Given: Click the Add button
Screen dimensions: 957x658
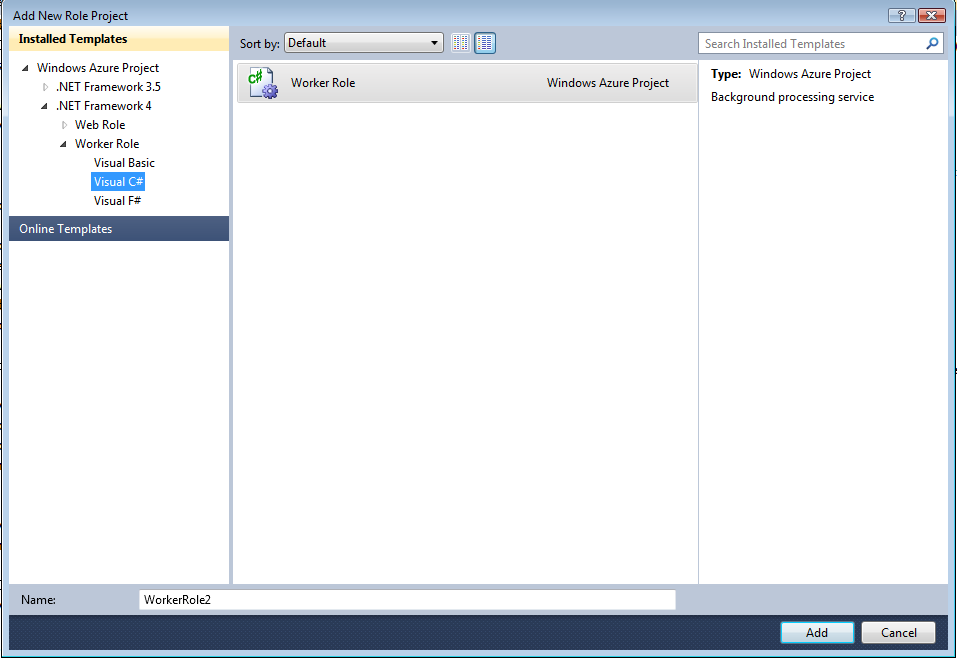Looking at the screenshot, I should tap(817, 632).
